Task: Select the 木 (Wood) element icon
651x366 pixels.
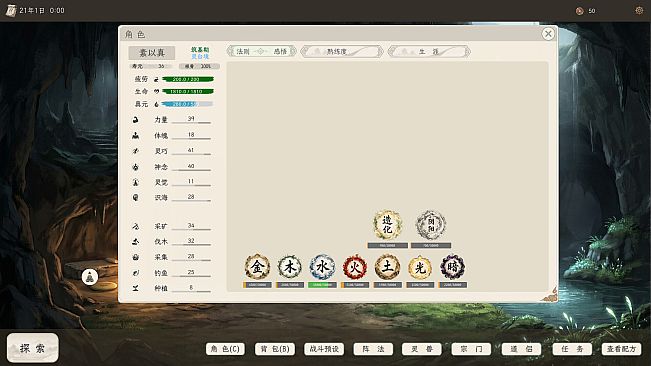Action: pos(289,267)
